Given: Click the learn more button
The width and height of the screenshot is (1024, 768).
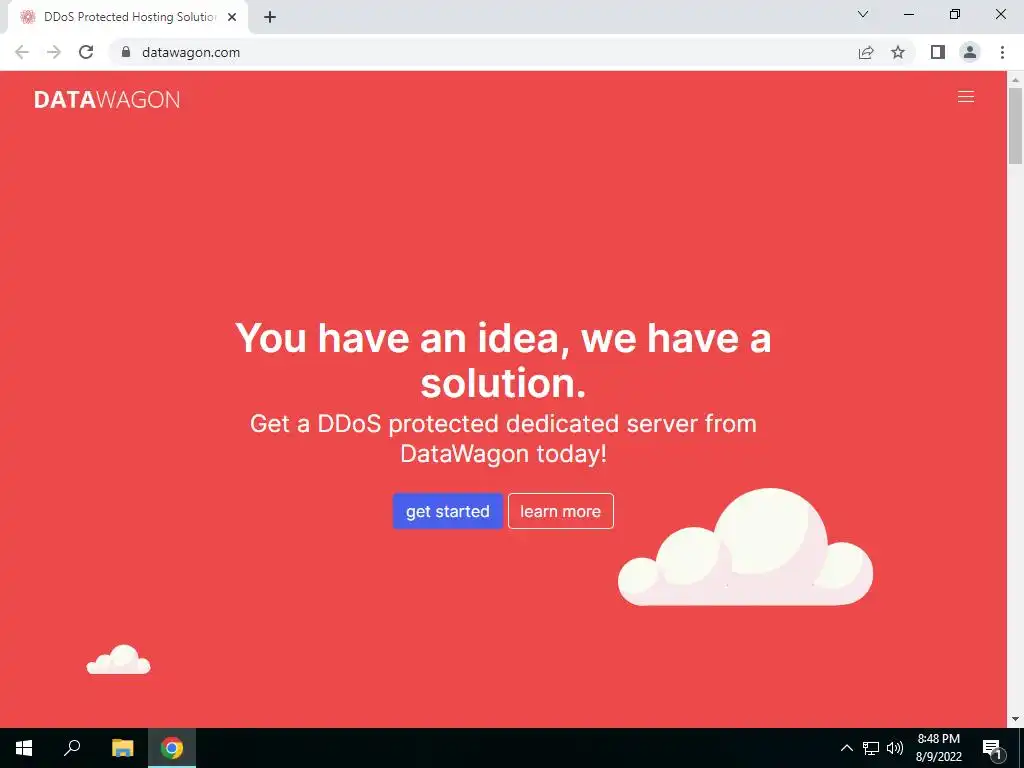Looking at the screenshot, I should (560, 511).
